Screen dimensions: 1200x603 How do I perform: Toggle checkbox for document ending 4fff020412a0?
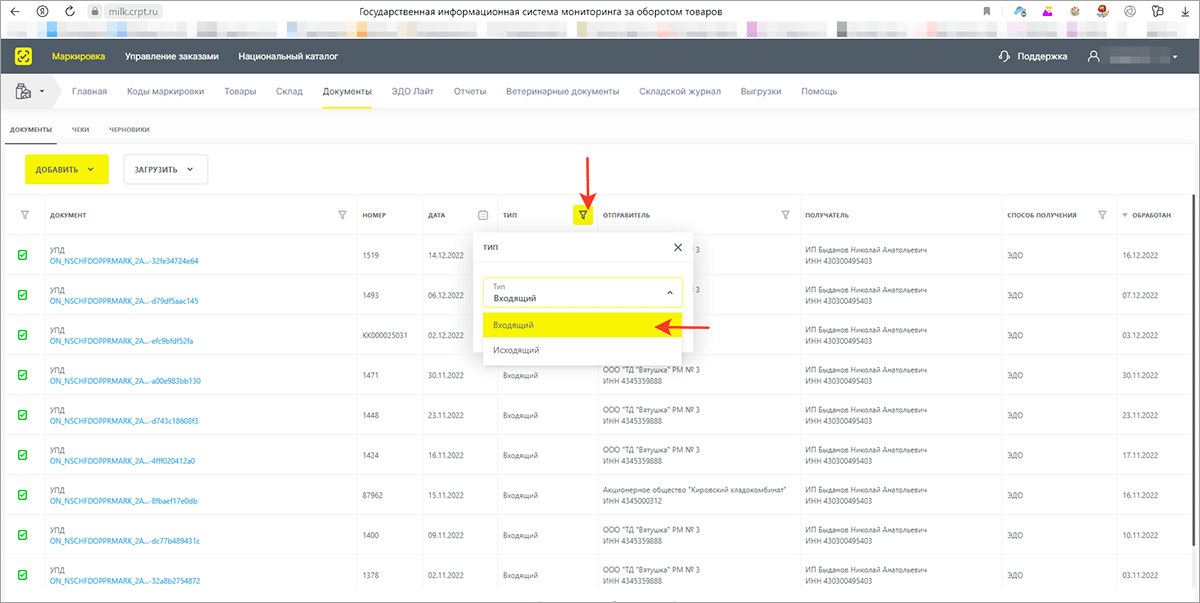pos(23,455)
